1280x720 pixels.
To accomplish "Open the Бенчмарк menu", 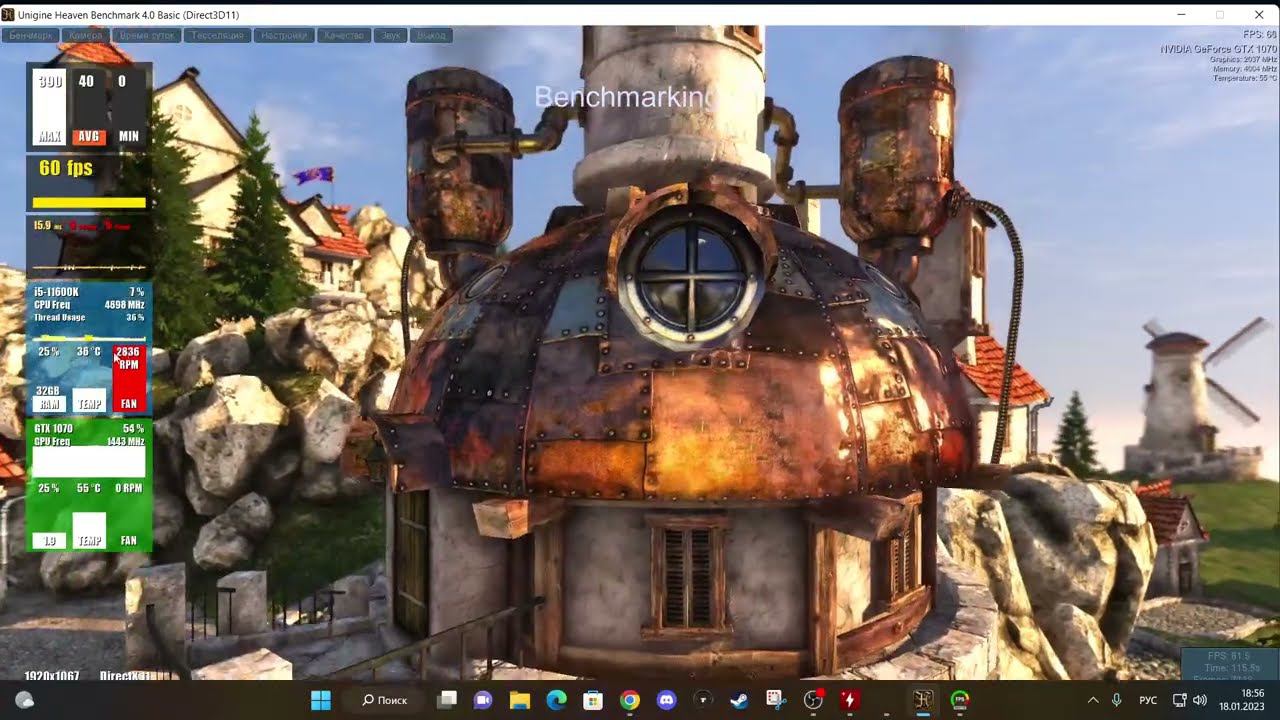I will [31, 35].
